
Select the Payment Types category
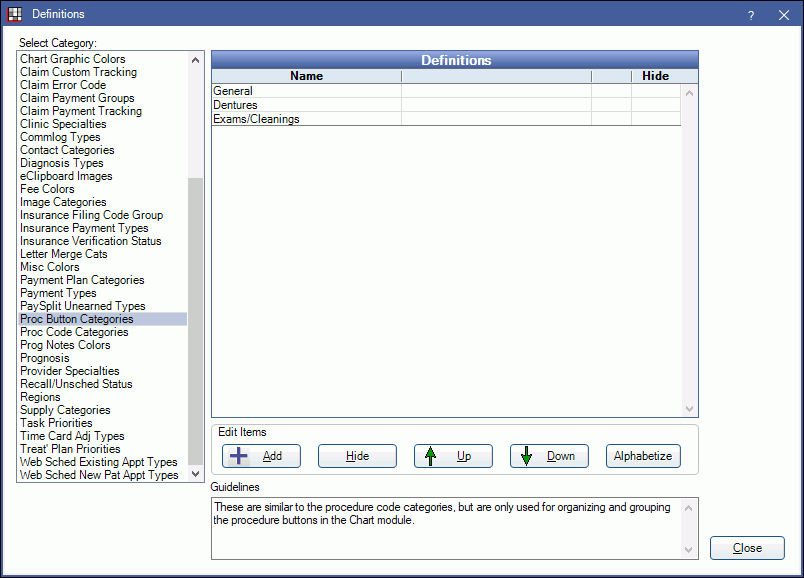click(57, 292)
